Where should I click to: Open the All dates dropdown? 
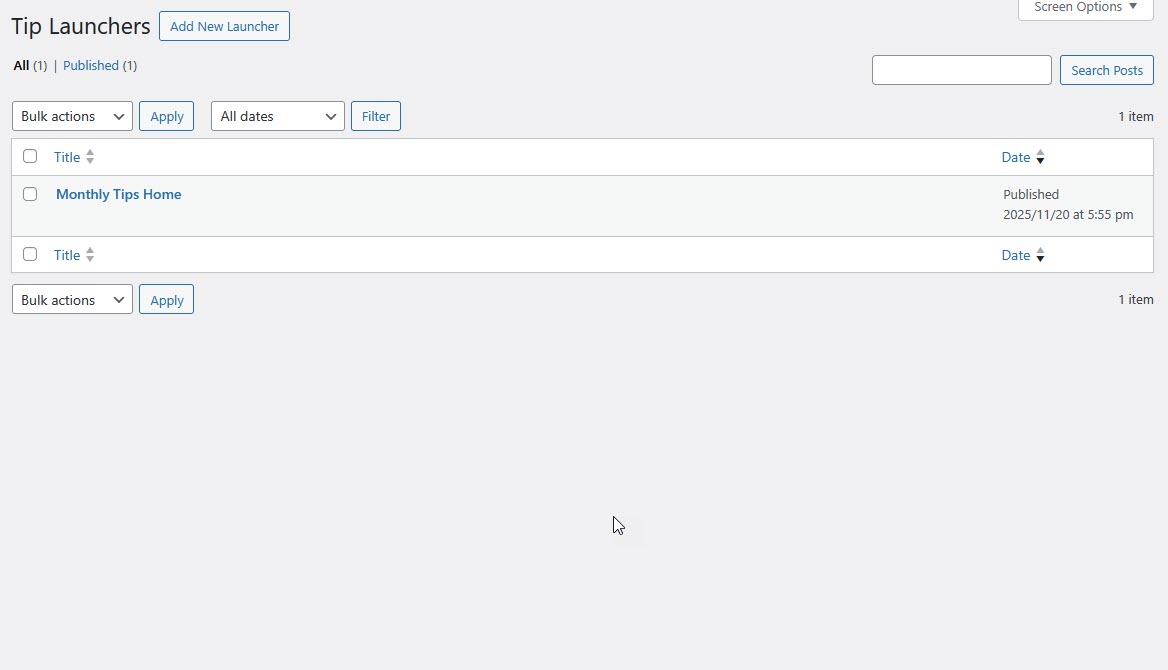pyautogui.click(x=277, y=116)
